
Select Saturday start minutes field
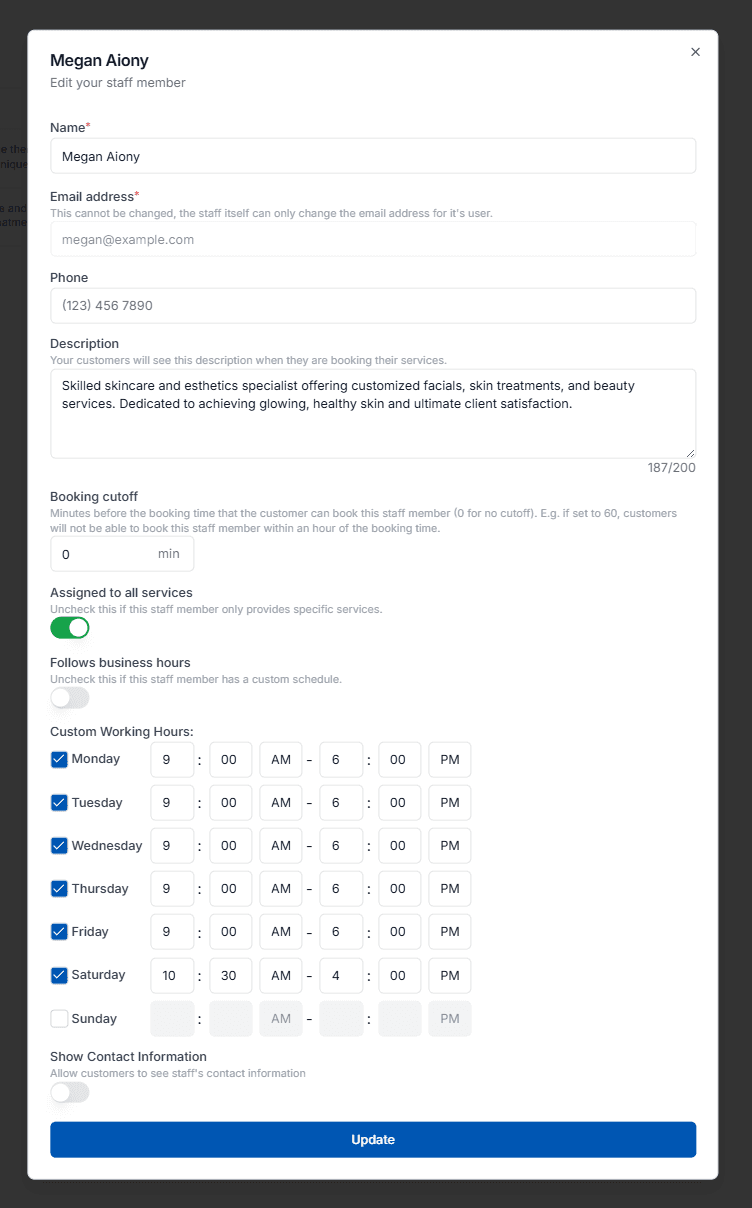pyautogui.click(x=230, y=976)
